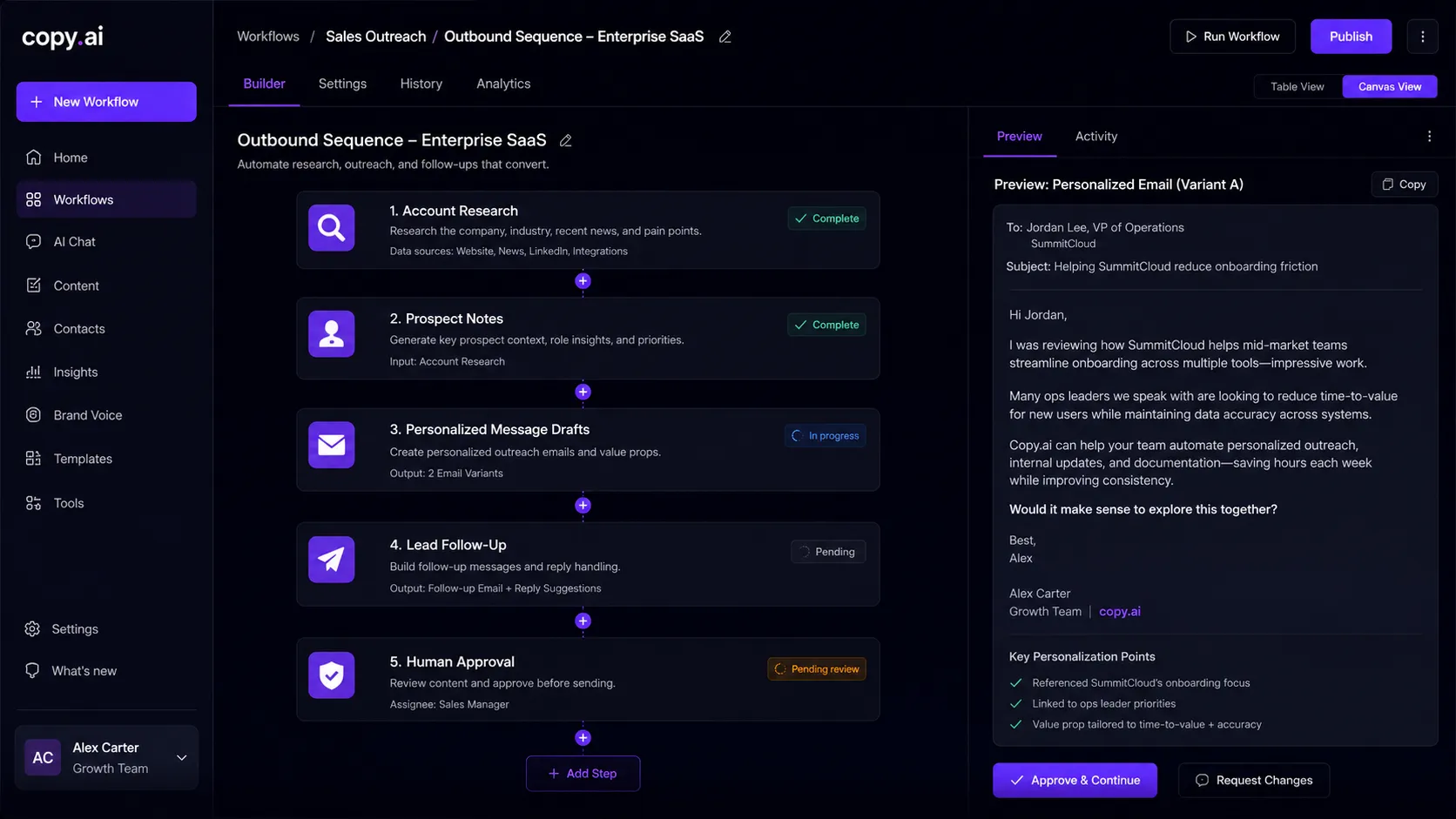Open Templates library

coord(106,459)
